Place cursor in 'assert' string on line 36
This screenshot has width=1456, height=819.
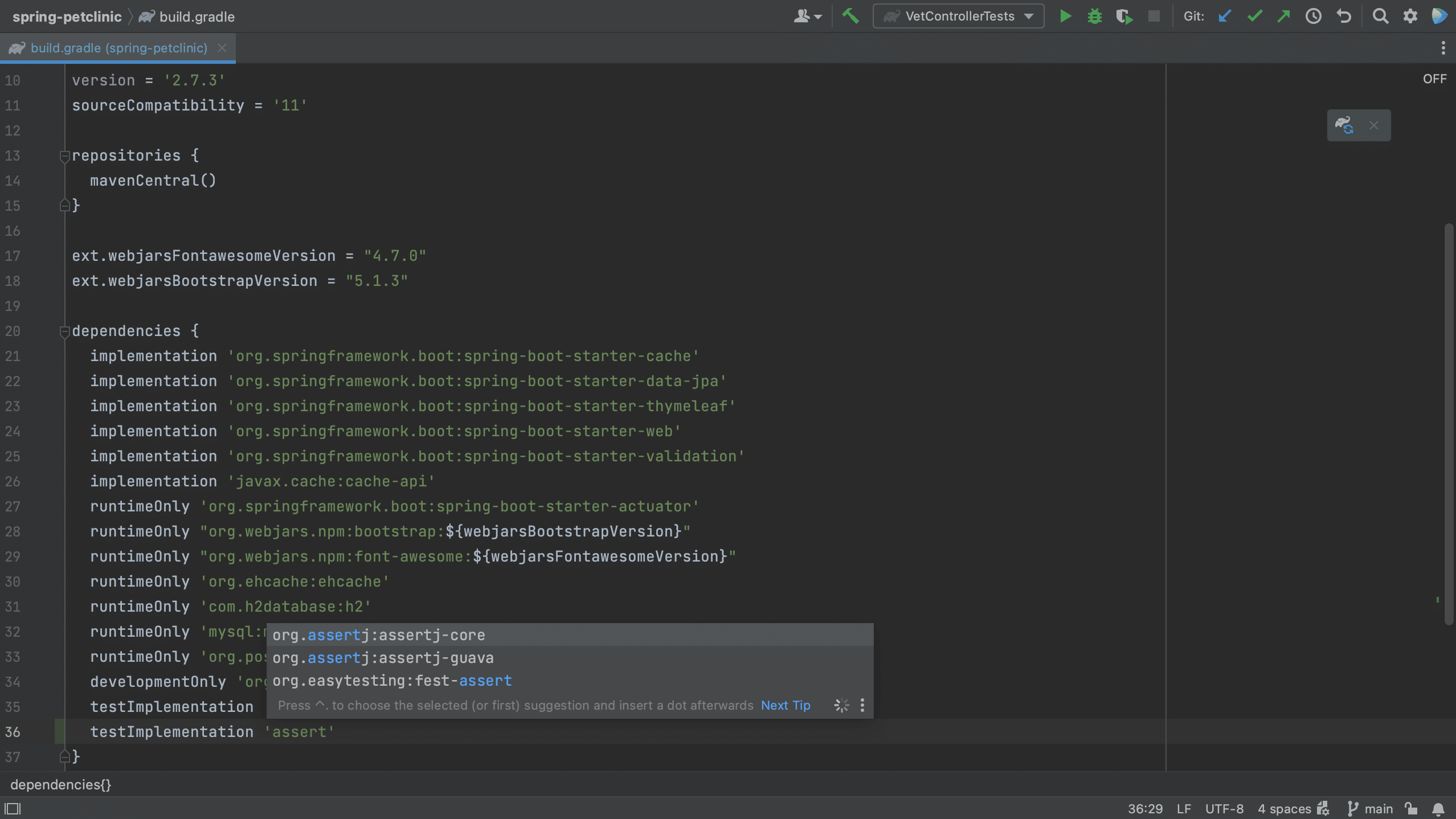click(x=299, y=732)
